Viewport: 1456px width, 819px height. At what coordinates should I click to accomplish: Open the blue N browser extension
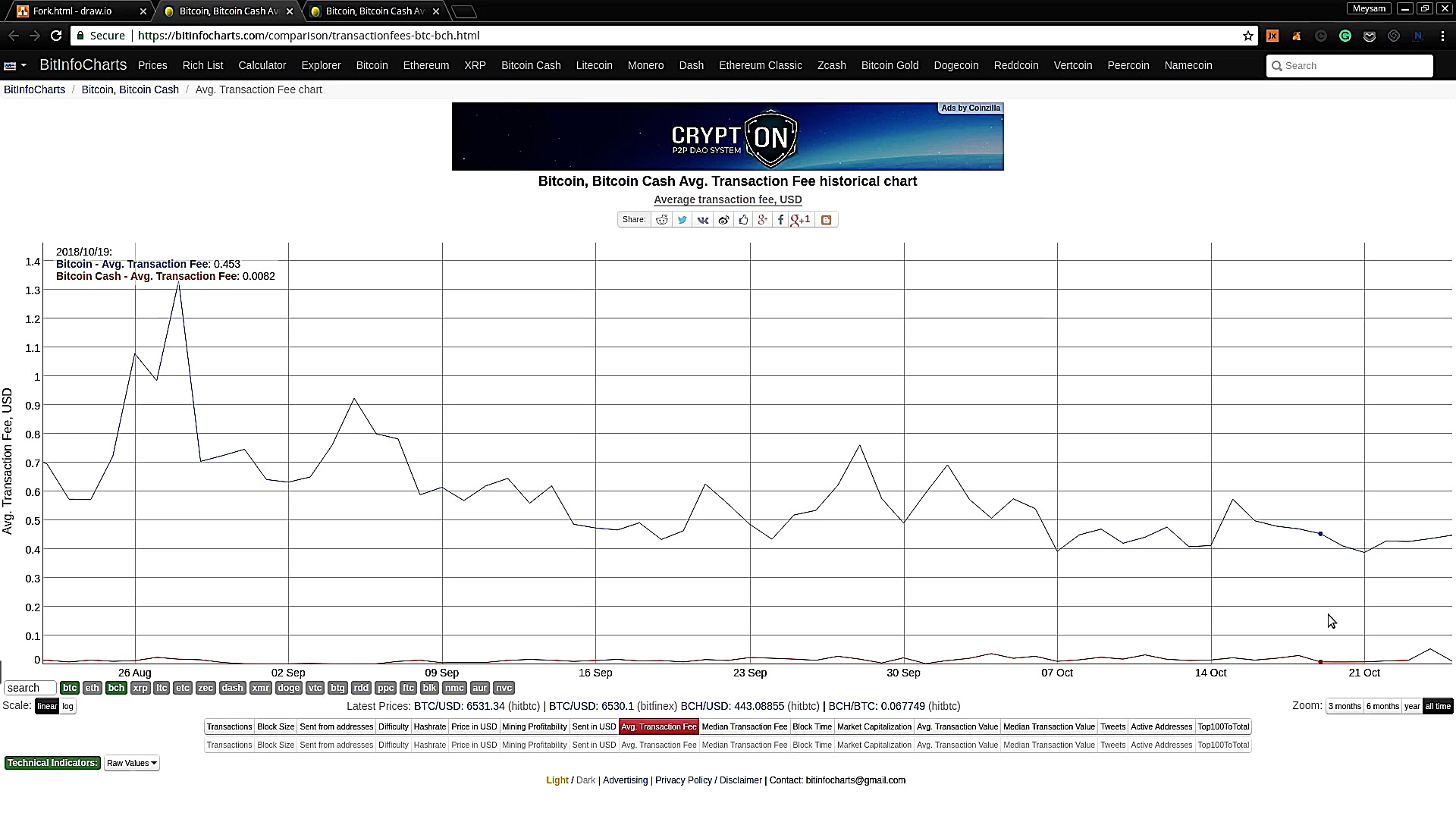click(1418, 36)
